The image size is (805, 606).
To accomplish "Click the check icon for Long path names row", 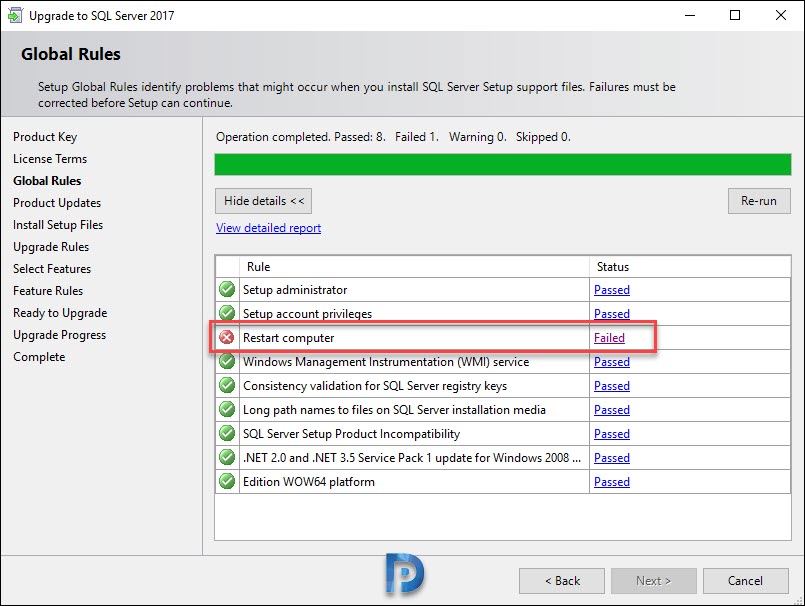I will pos(227,409).
